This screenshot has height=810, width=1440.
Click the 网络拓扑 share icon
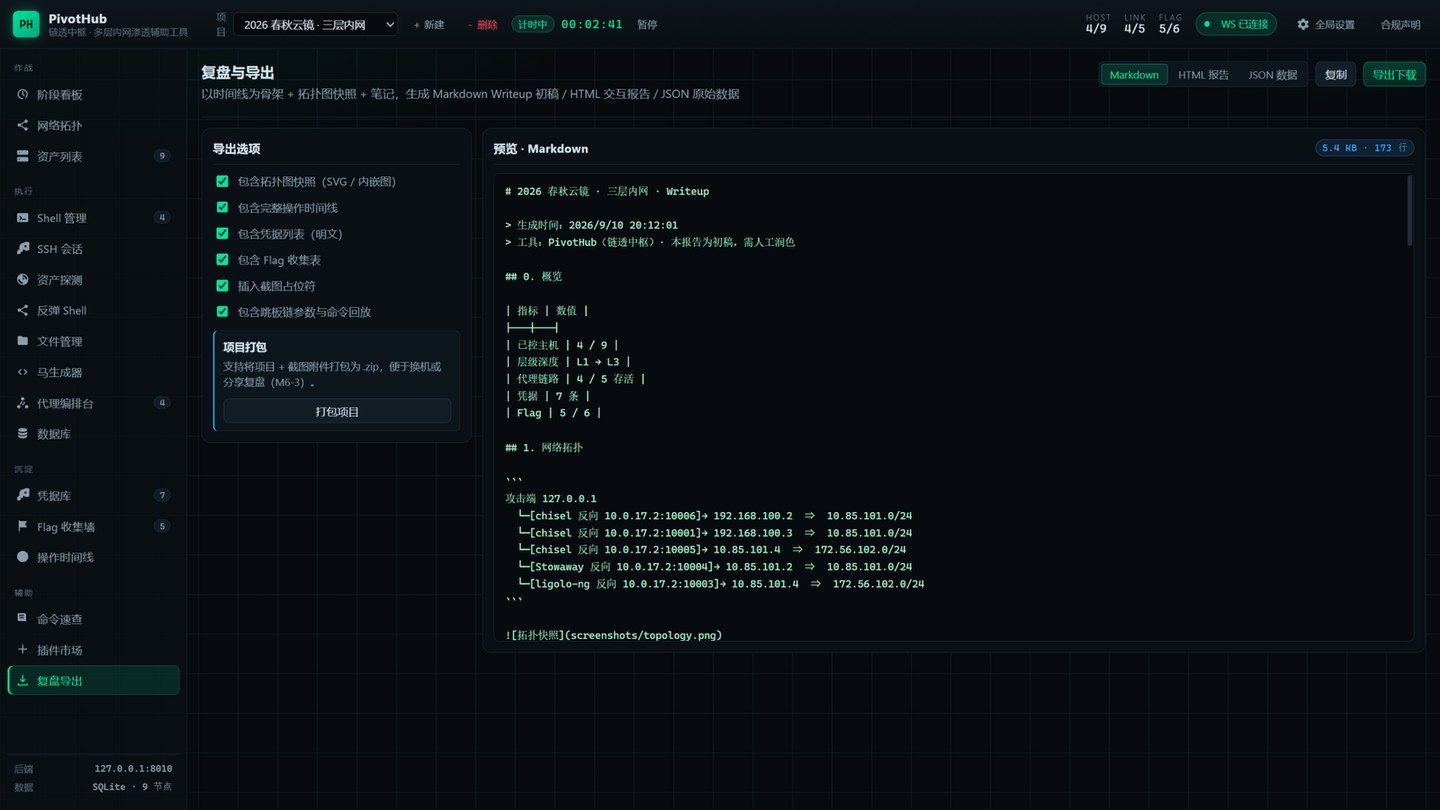pyautogui.click(x=23, y=126)
